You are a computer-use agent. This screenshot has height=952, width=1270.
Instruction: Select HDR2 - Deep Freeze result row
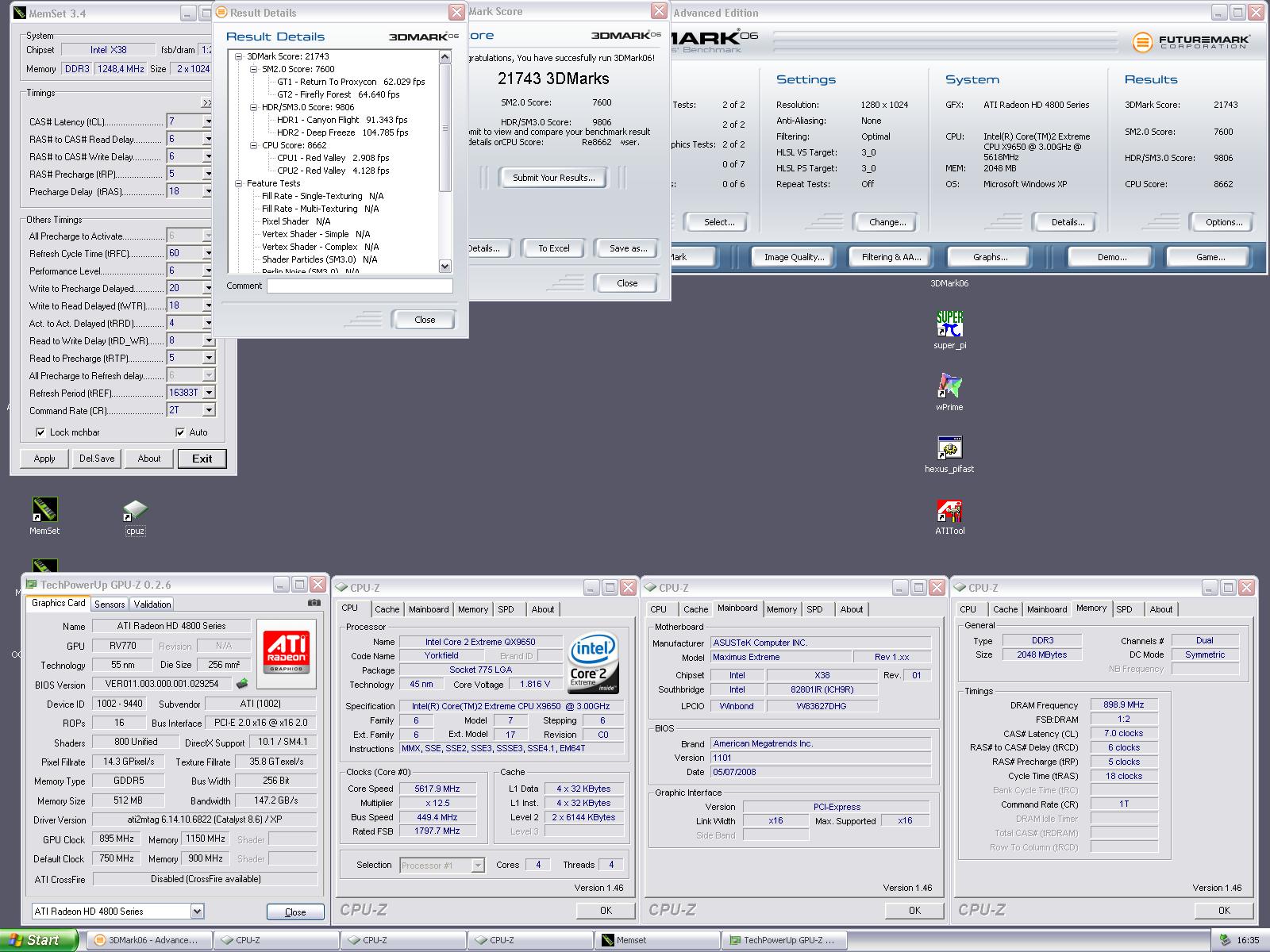[x=342, y=132]
